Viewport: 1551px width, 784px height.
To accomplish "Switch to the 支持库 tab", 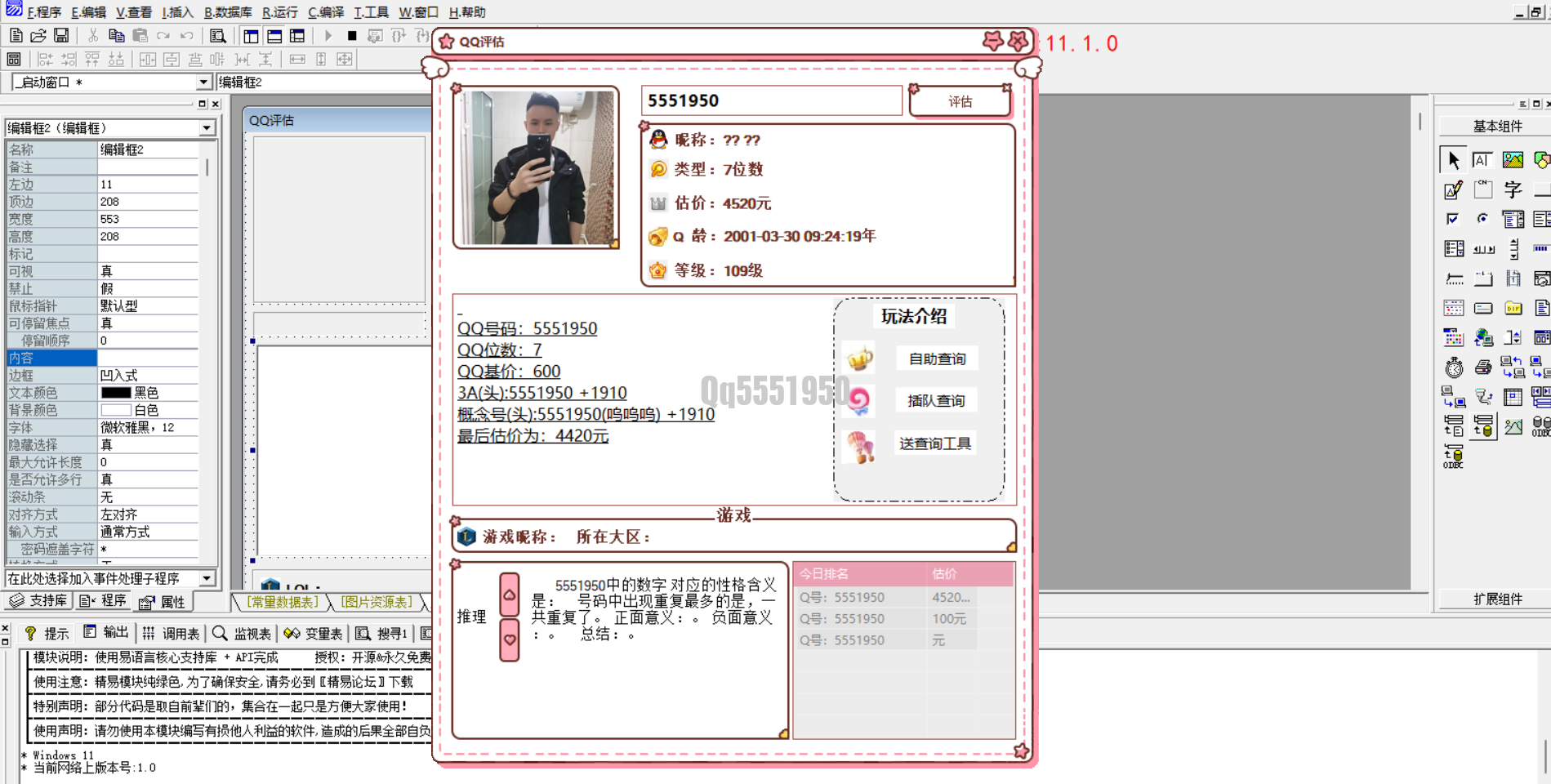I will point(39,601).
